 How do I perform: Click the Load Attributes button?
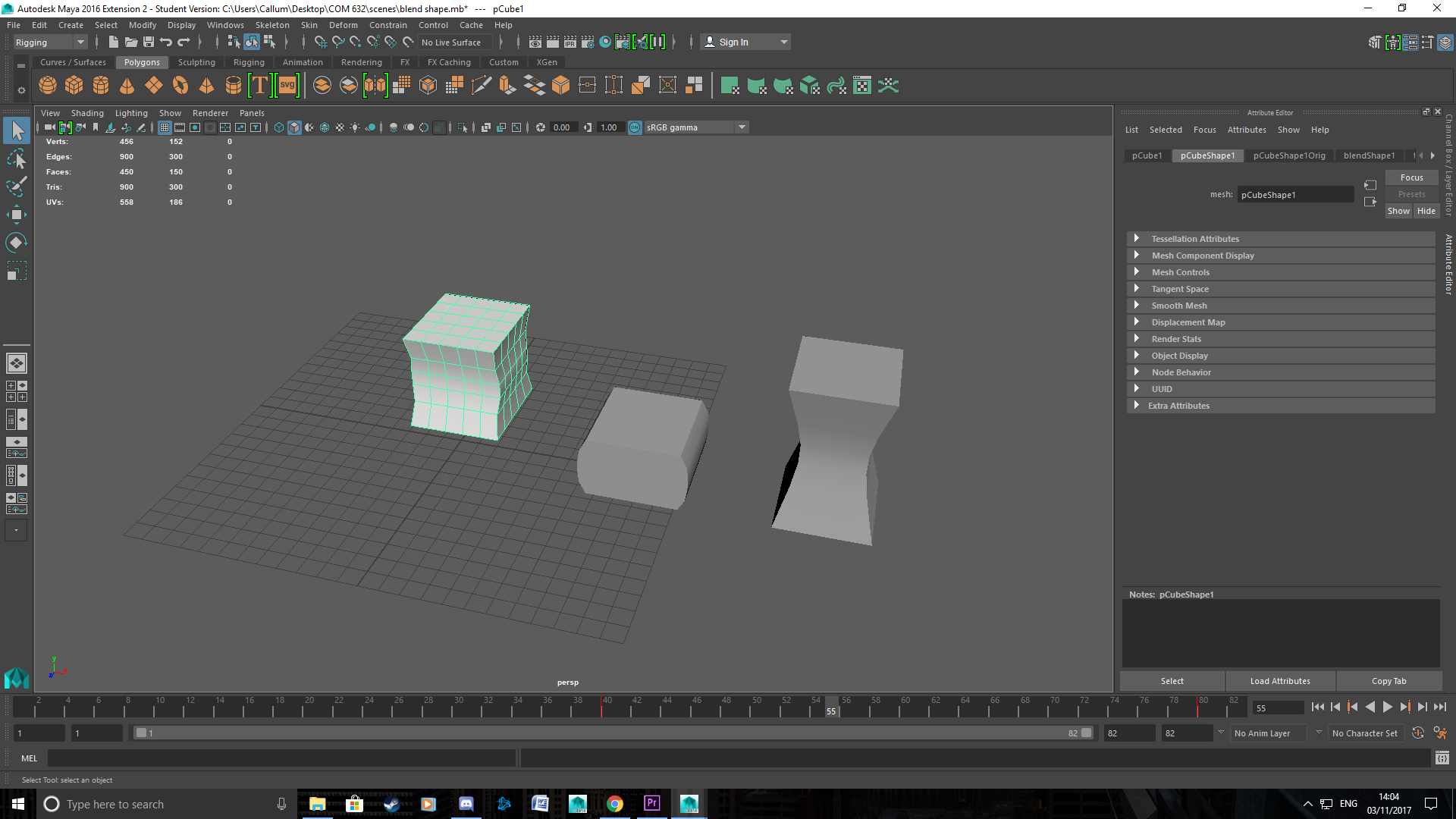pyautogui.click(x=1280, y=681)
